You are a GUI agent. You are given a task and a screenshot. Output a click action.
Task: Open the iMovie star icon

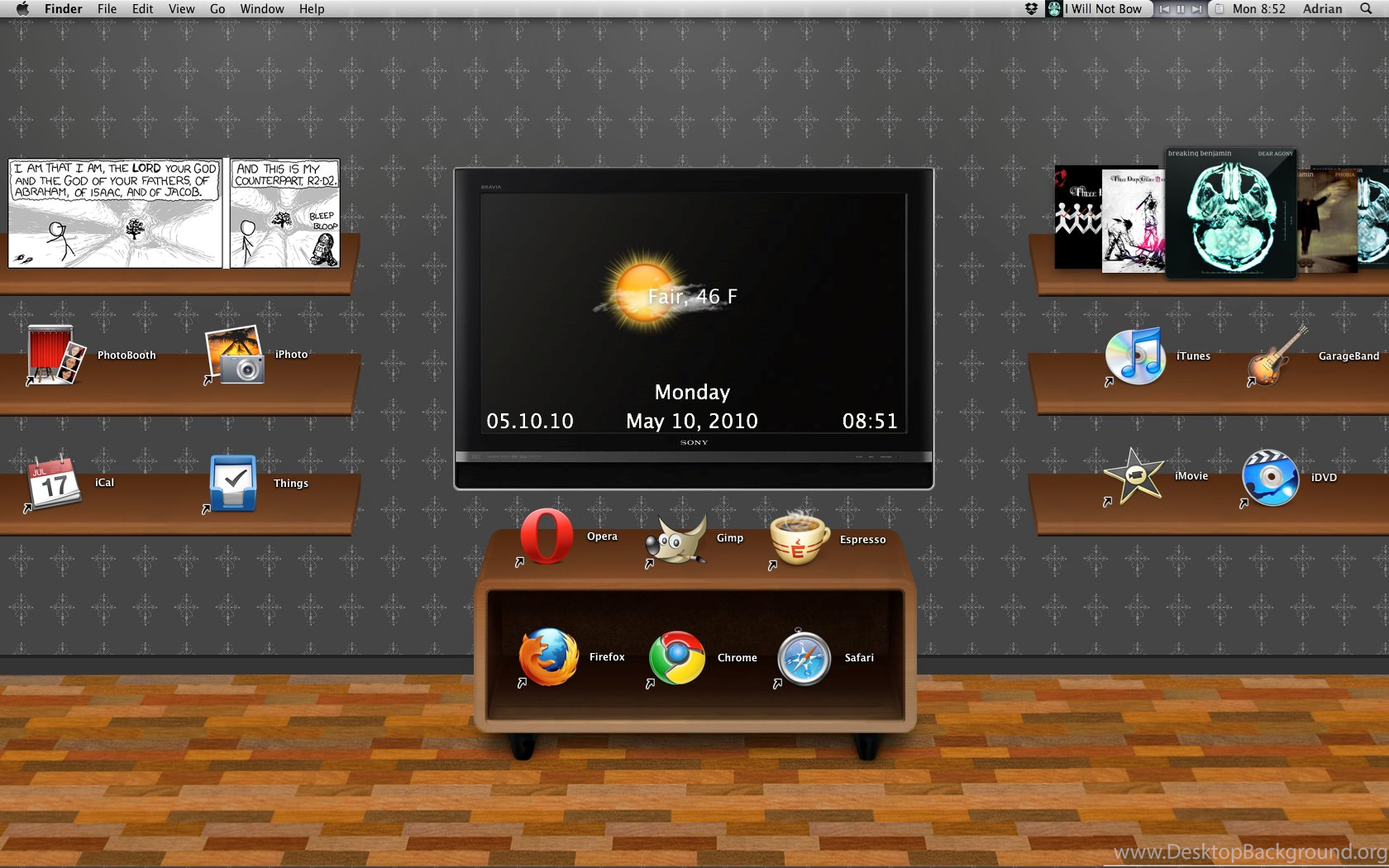tap(1134, 476)
